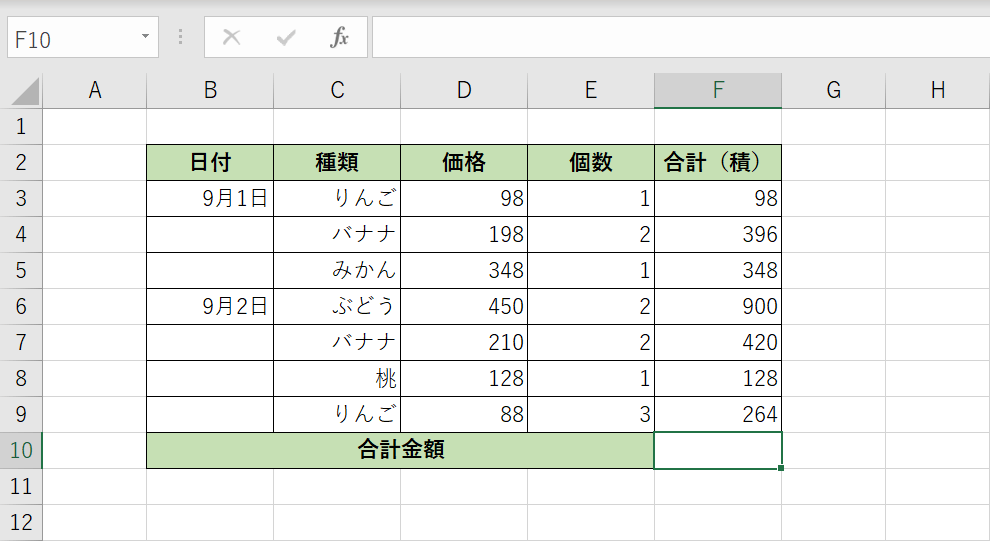Select column D header
The height and width of the screenshot is (541, 990).
point(464,91)
